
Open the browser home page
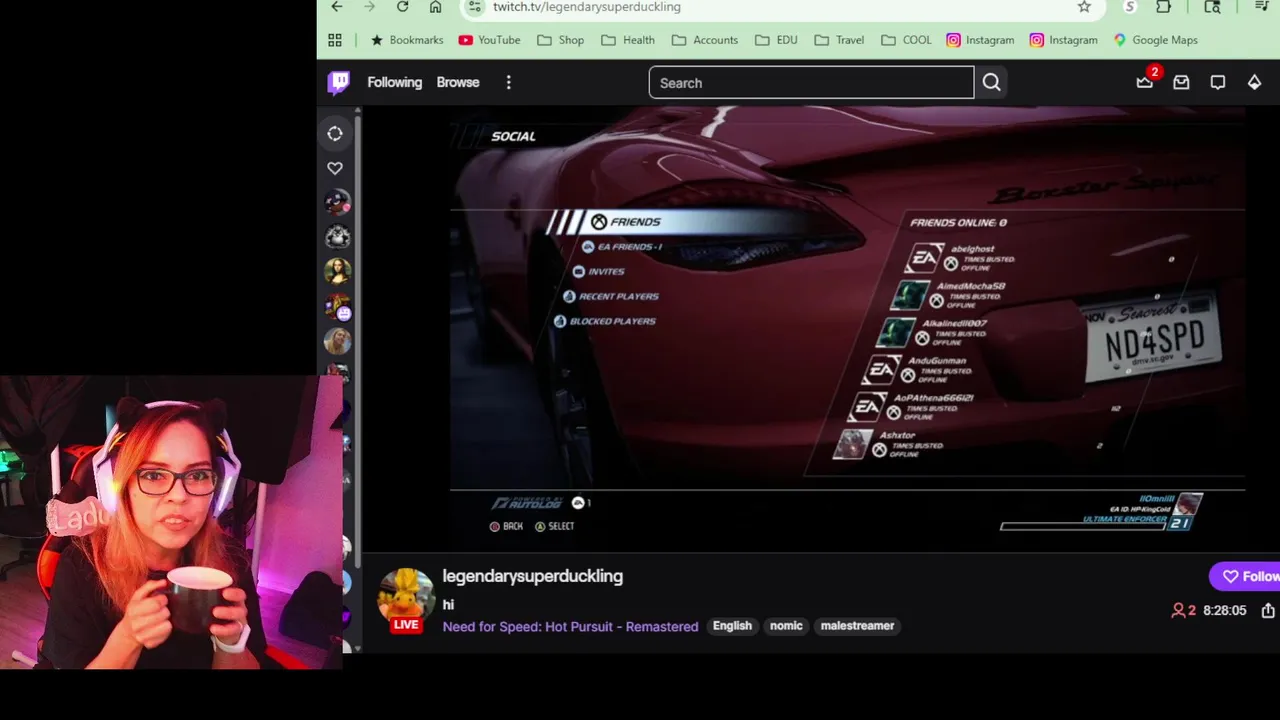(x=435, y=7)
